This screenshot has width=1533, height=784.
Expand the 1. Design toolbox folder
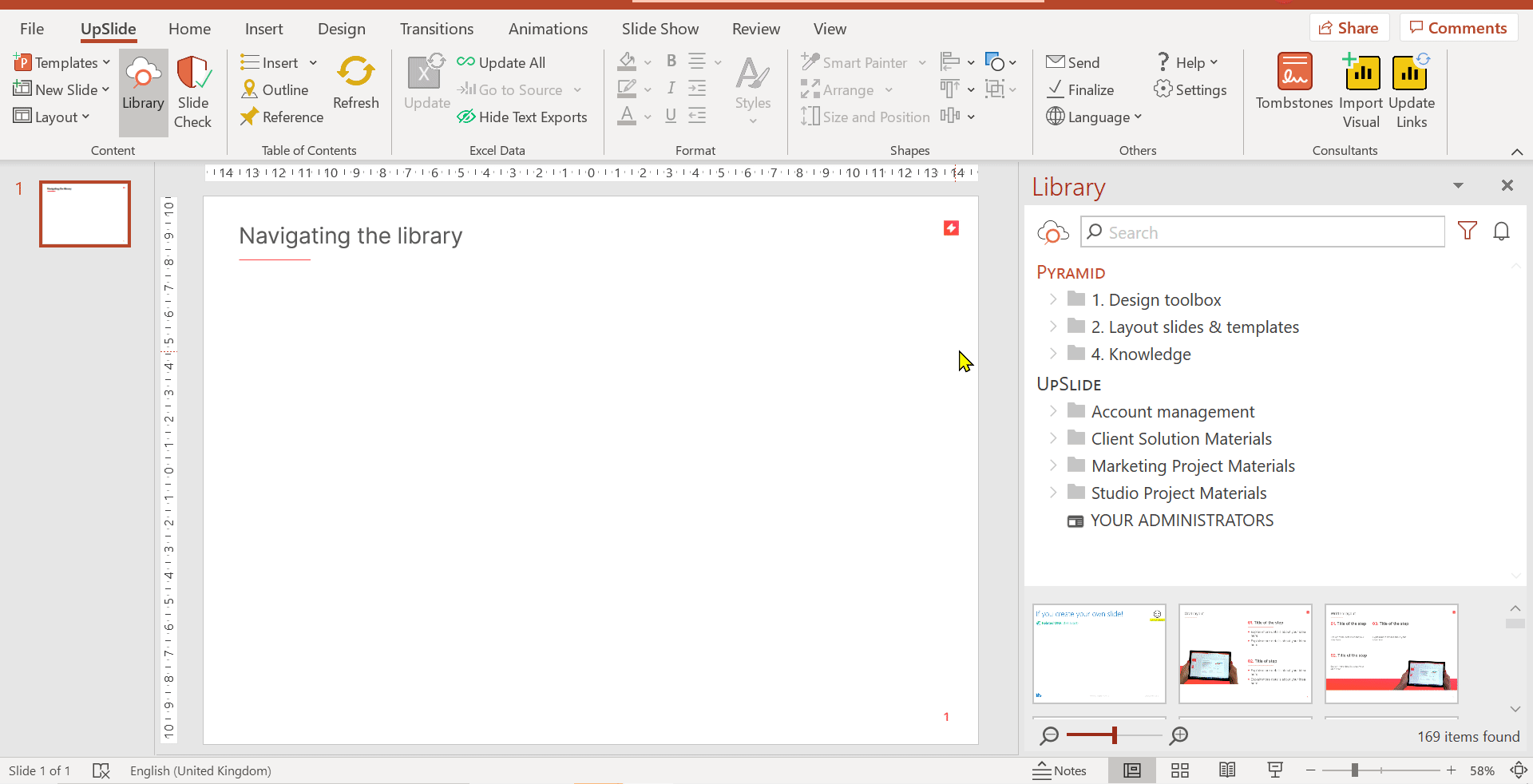point(1053,299)
